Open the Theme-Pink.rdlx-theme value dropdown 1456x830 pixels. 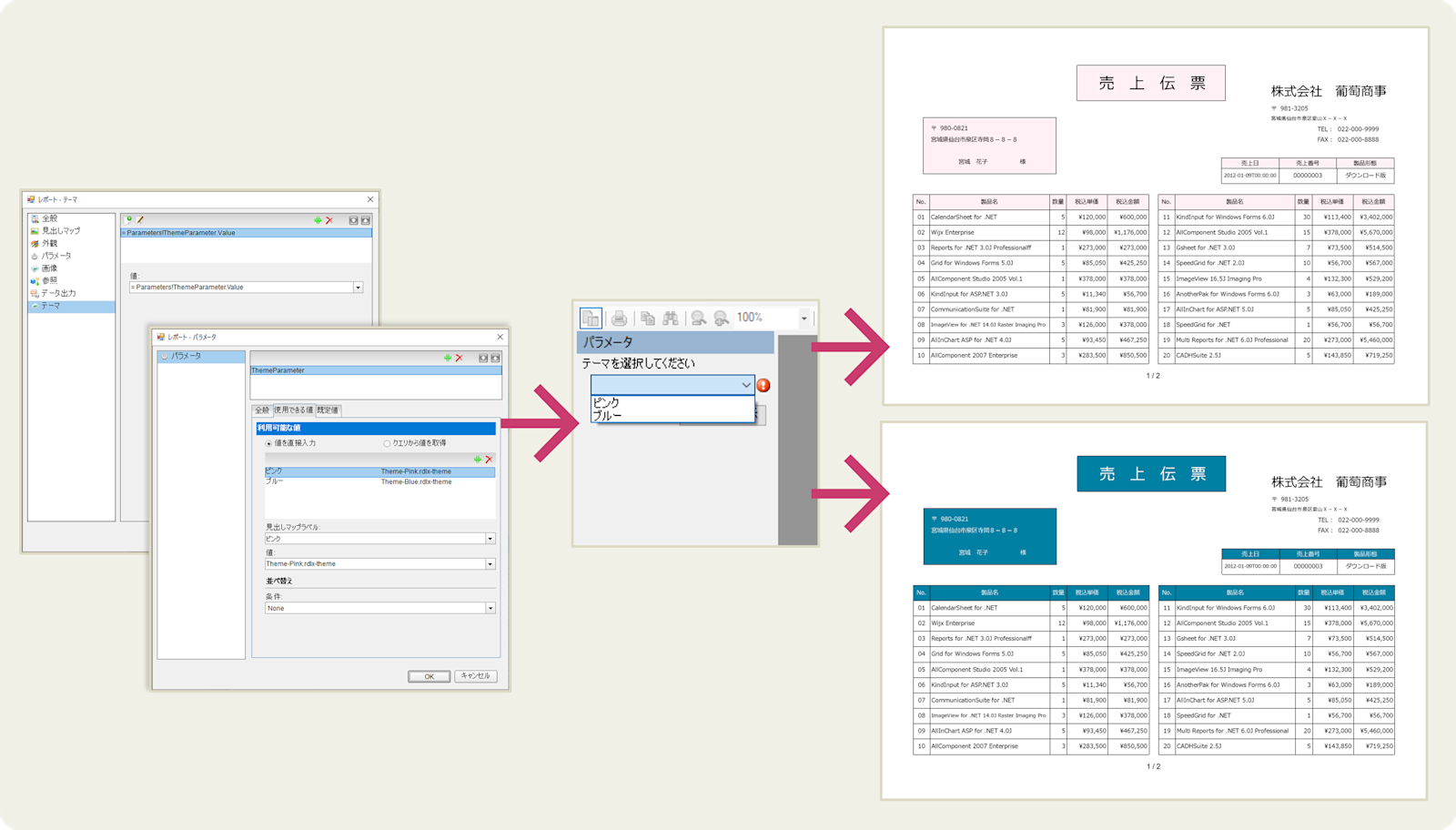point(490,564)
